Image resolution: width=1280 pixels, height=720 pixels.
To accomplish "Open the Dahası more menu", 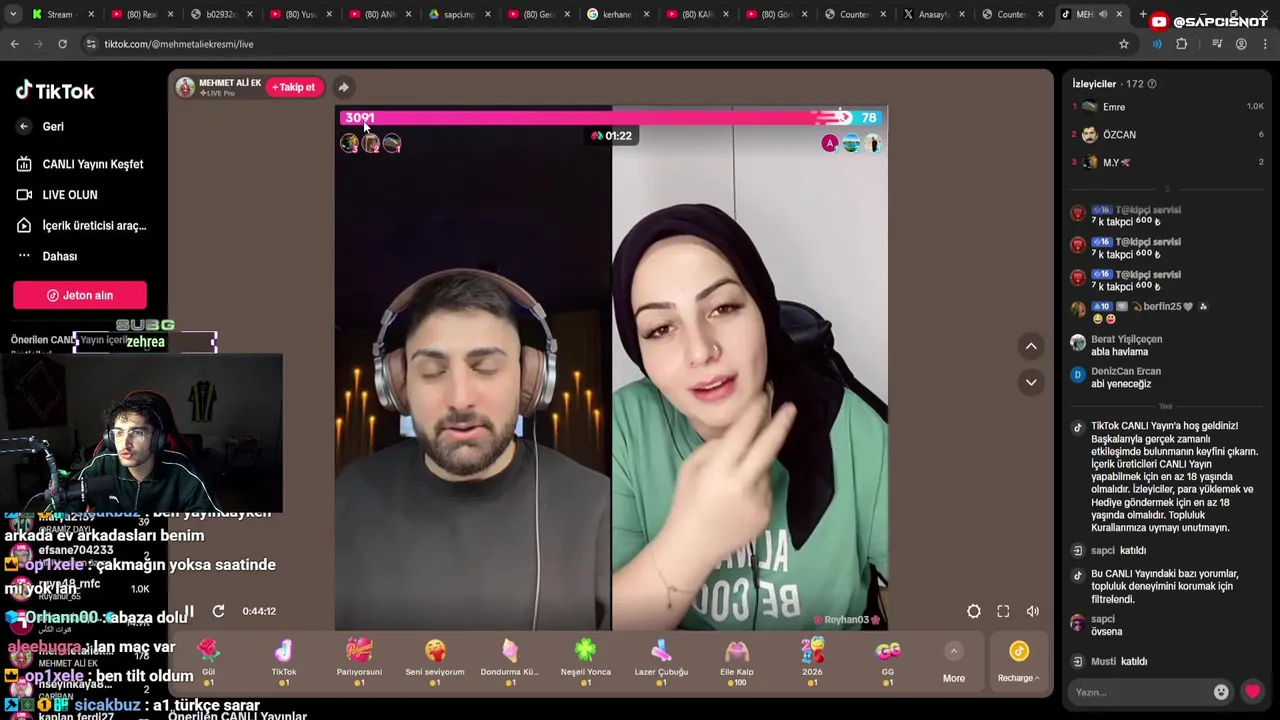I will point(47,256).
